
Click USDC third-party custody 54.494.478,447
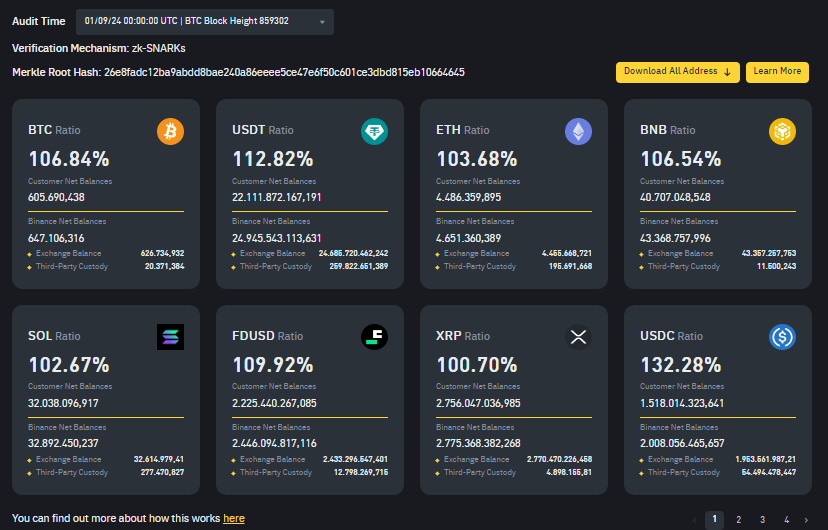point(769,472)
